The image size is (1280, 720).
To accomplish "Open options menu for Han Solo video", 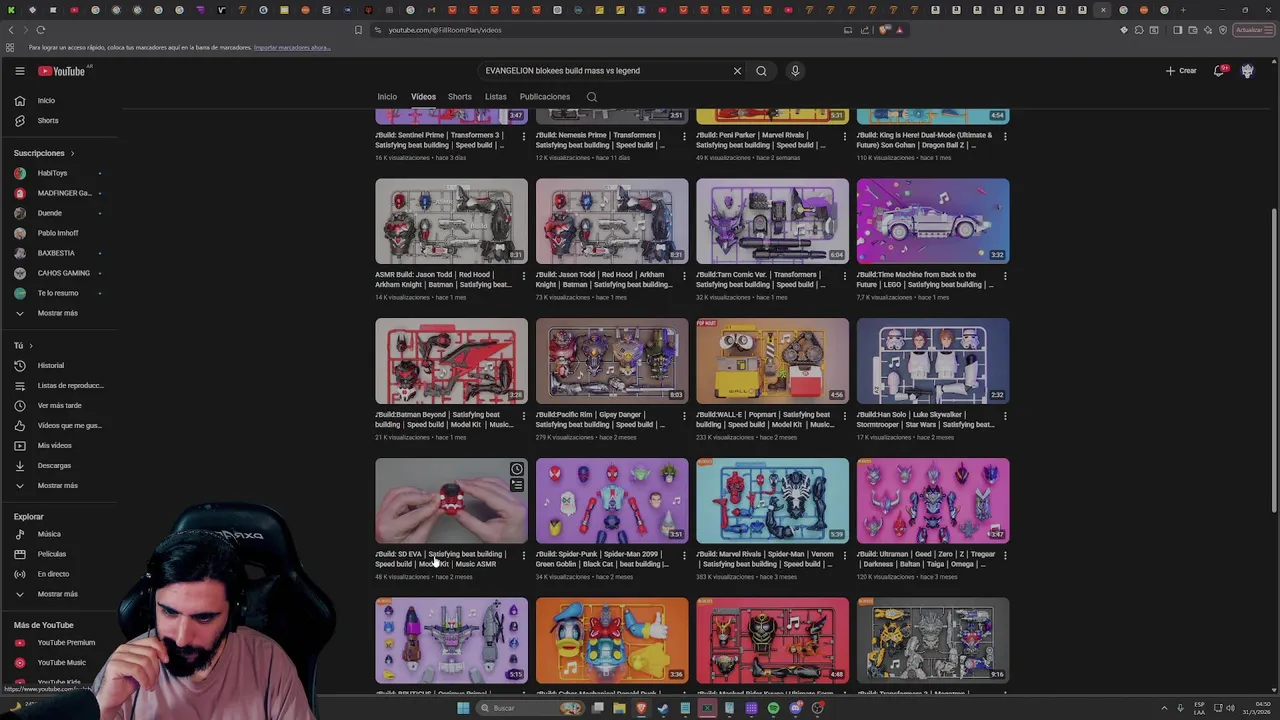I will [x=1005, y=416].
